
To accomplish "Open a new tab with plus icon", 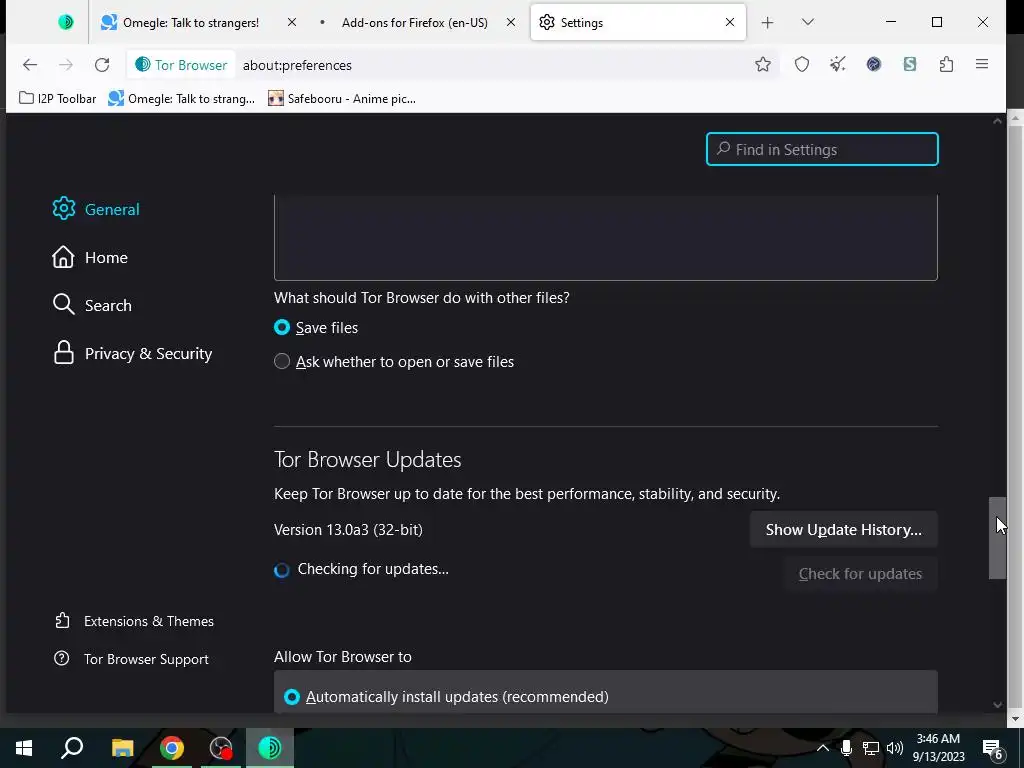I will 767,22.
